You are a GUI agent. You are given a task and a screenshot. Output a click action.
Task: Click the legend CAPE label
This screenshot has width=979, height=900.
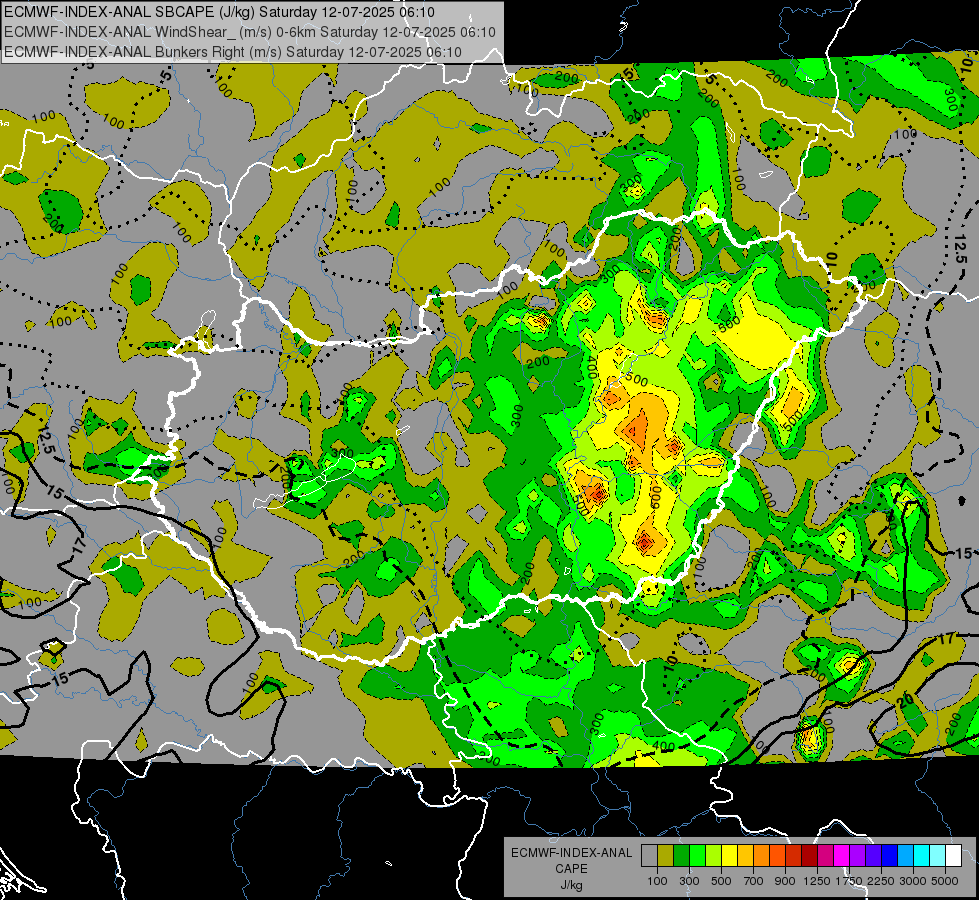pyautogui.click(x=571, y=869)
